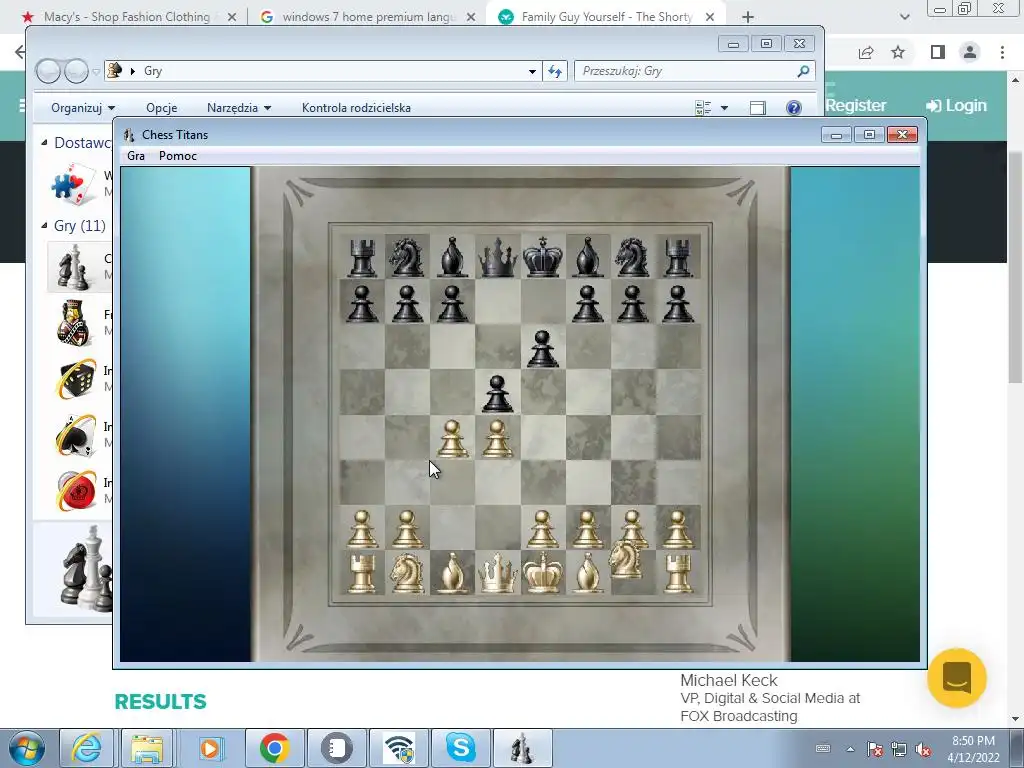Click the search magnifier icon in Gry window

pos(803,71)
